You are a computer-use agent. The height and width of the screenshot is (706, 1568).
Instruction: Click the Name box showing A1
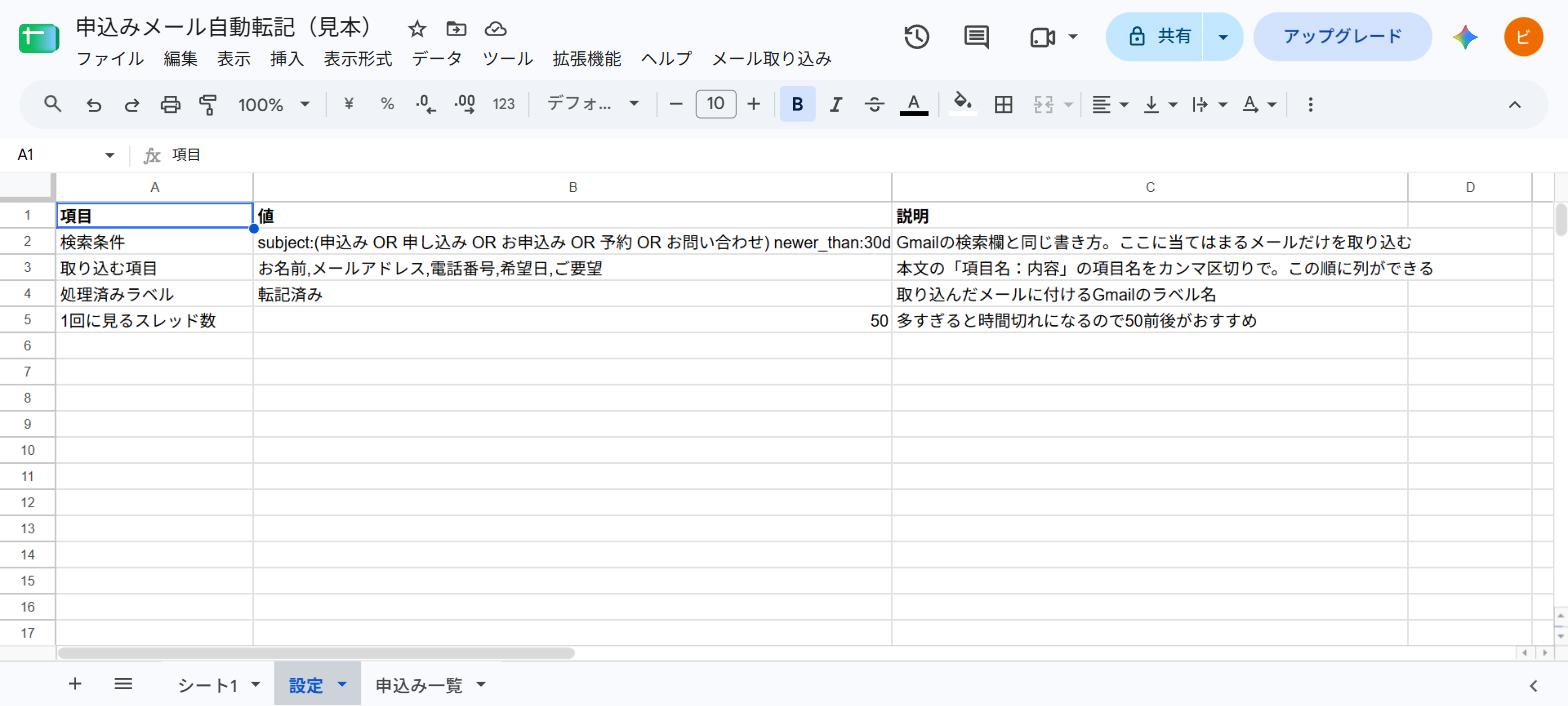click(x=55, y=155)
